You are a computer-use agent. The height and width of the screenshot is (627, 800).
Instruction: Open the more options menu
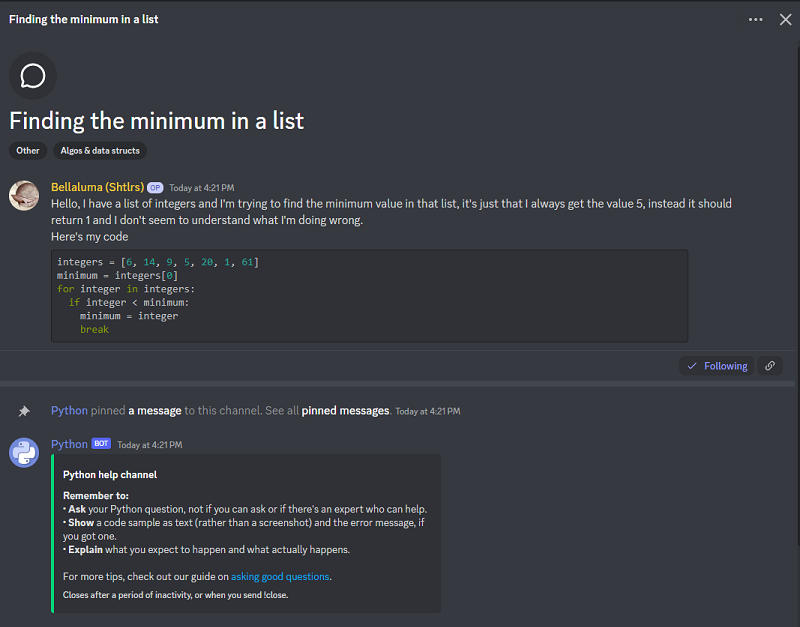pos(756,19)
